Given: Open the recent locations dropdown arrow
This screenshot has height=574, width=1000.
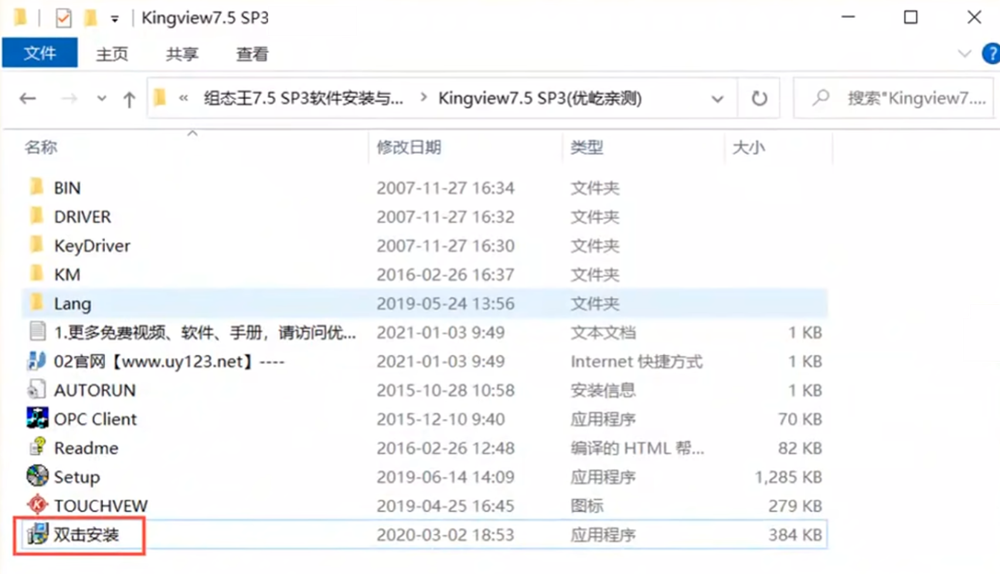Looking at the screenshot, I should click(101, 99).
